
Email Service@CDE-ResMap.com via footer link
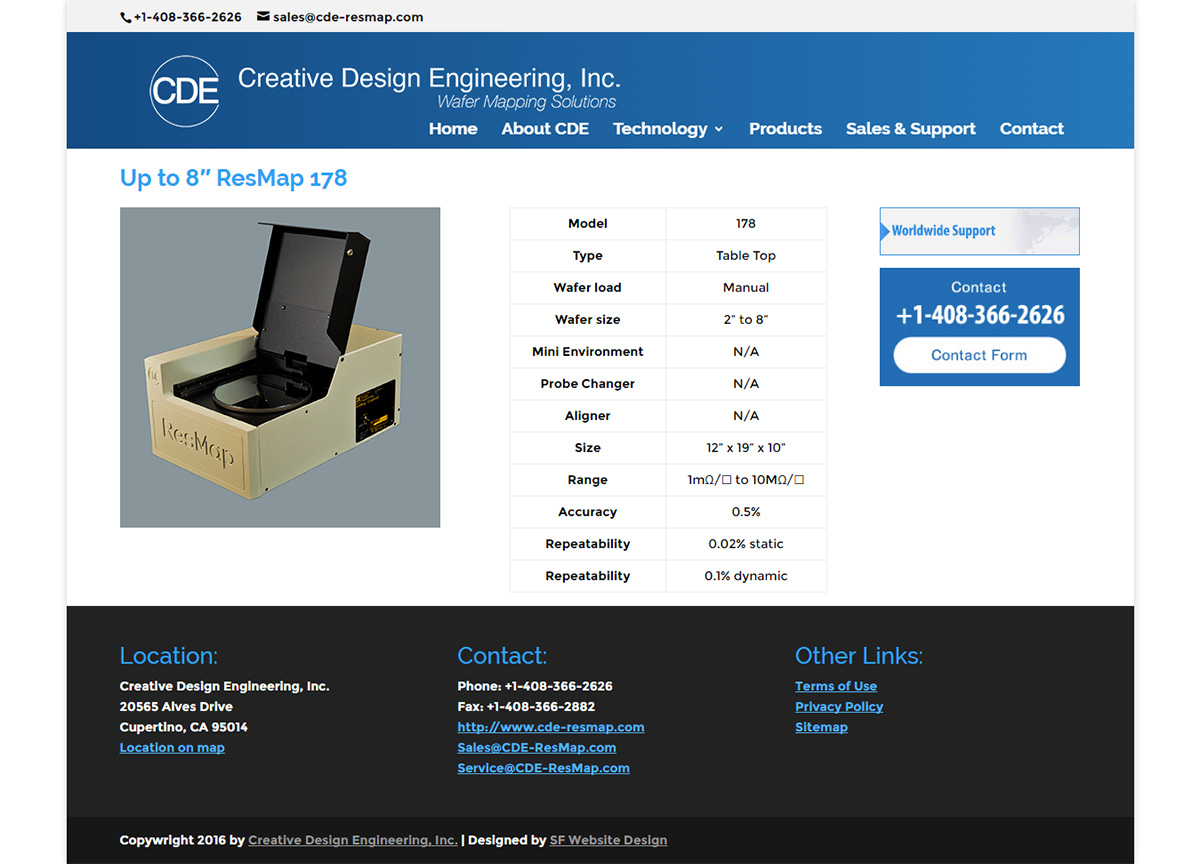pos(543,768)
